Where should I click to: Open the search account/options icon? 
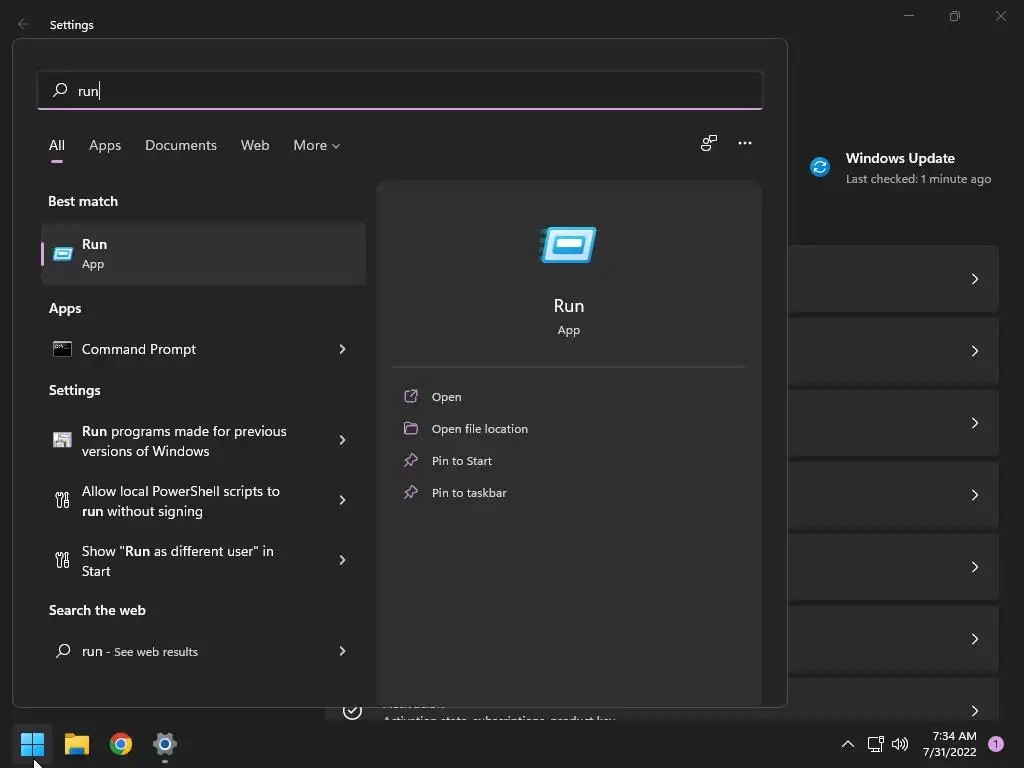tap(709, 143)
